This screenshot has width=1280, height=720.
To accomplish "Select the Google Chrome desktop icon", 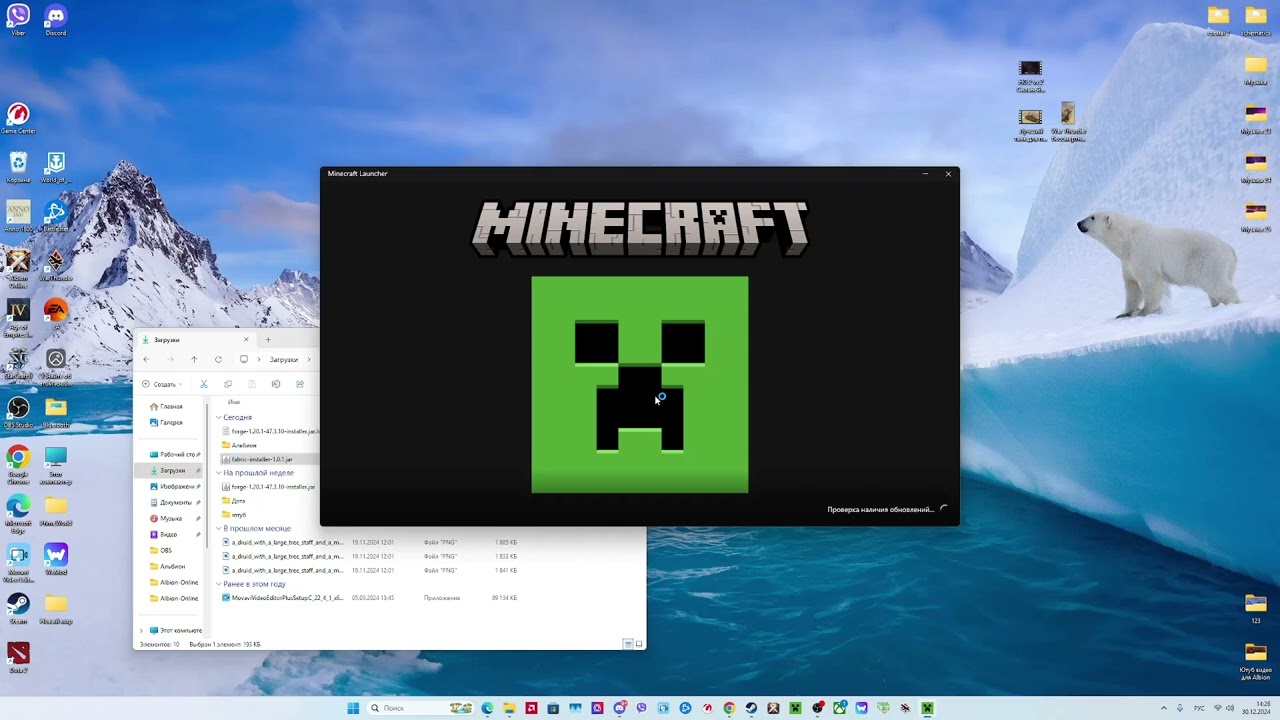I will point(18,463).
